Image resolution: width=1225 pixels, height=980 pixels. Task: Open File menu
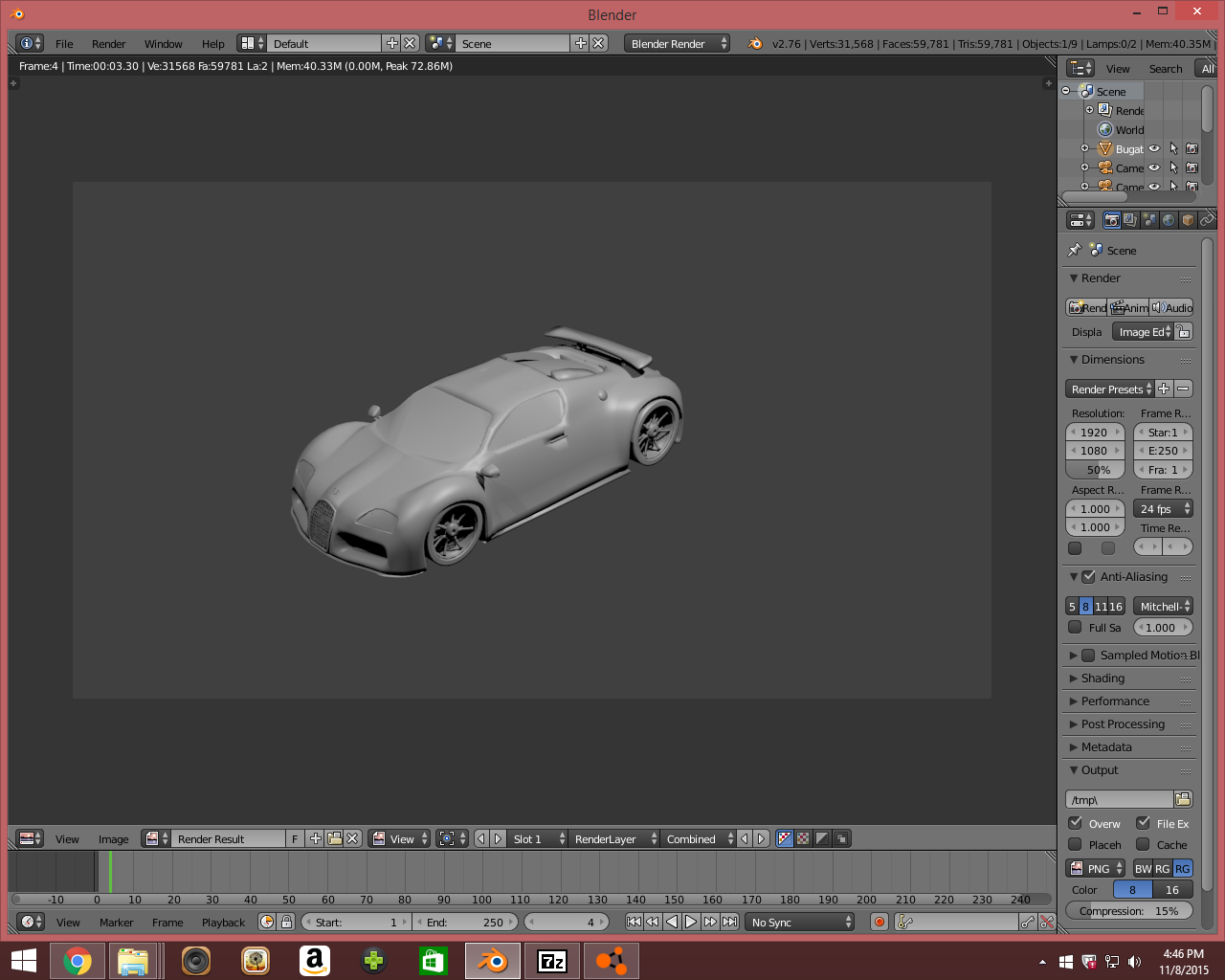pyautogui.click(x=64, y=43)
